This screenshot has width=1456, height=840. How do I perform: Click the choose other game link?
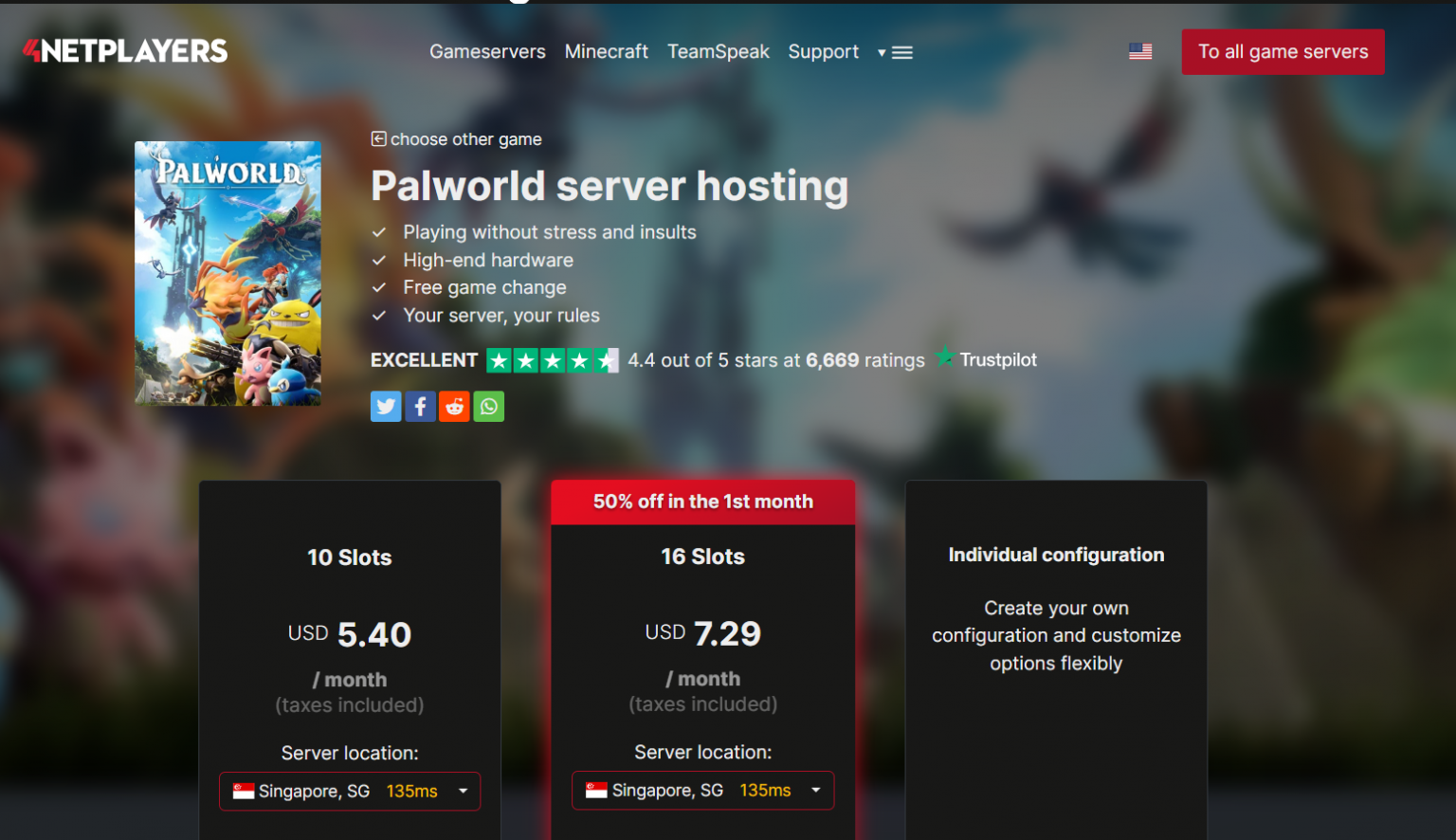pos(466,139)
